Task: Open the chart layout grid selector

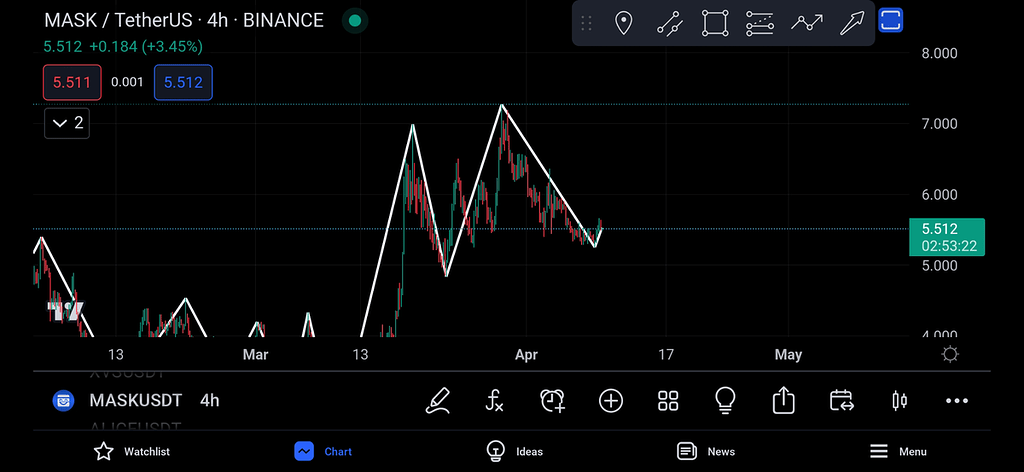Action: [x=668, y=401]
